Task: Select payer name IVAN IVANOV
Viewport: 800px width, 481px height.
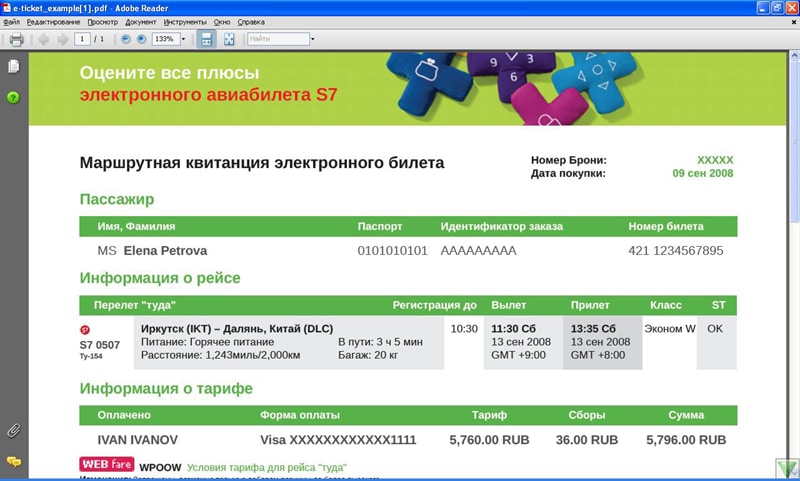Action: point(138,440)
